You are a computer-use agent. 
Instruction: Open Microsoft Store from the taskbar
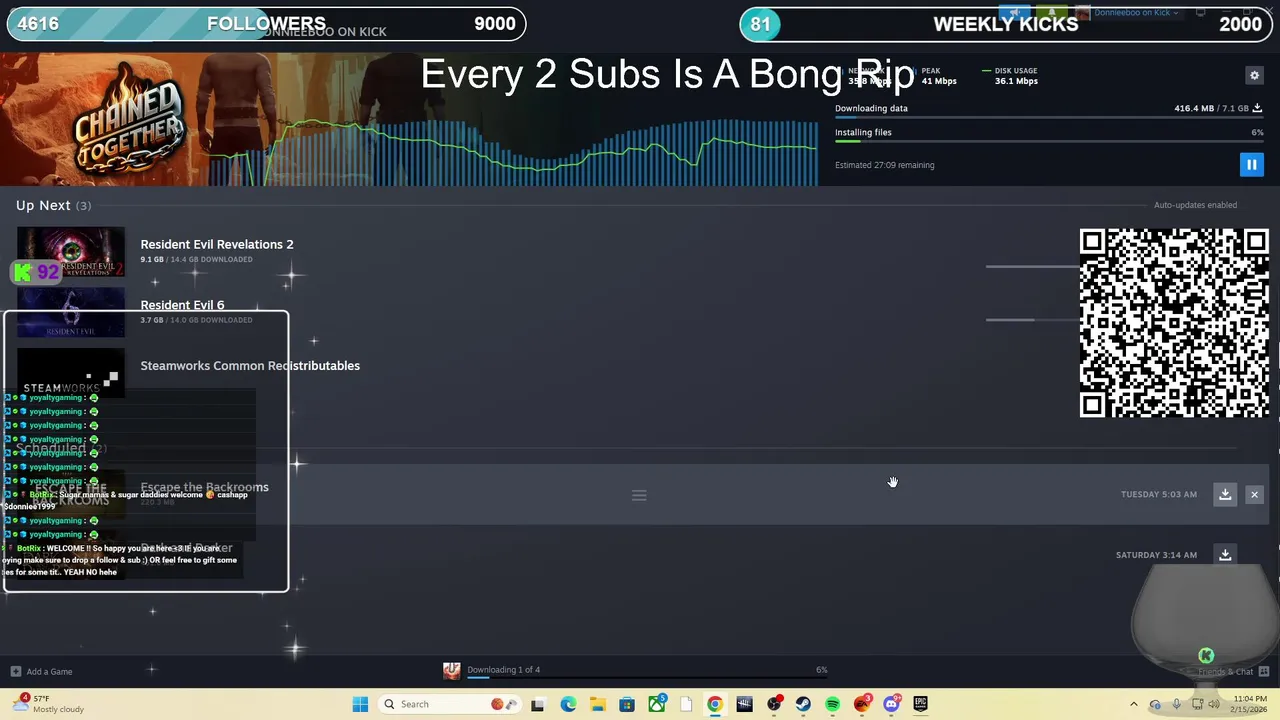point(627,704)
